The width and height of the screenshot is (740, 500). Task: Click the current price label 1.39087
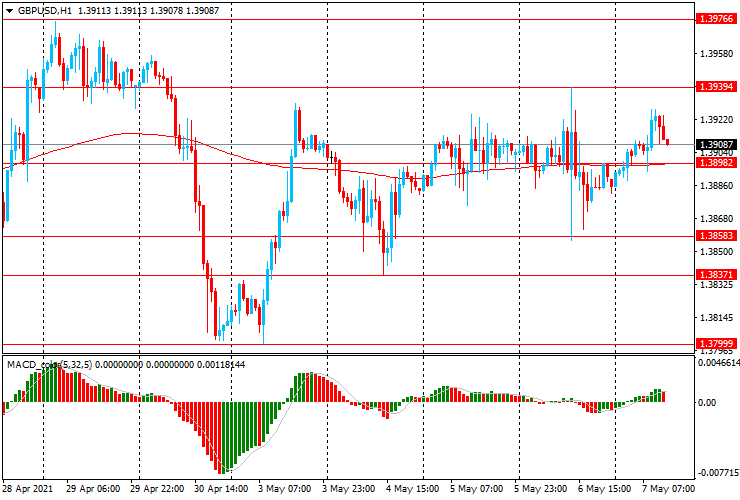pyautogui.click(x=716, y=144)
